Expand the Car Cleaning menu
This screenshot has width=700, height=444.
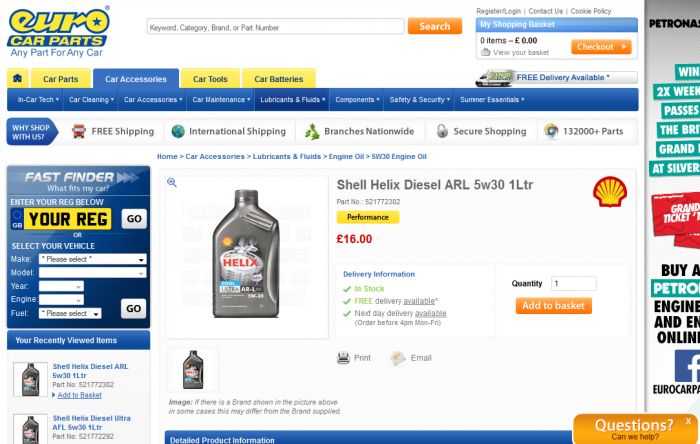pyautogui.click(x=91, y=100)
